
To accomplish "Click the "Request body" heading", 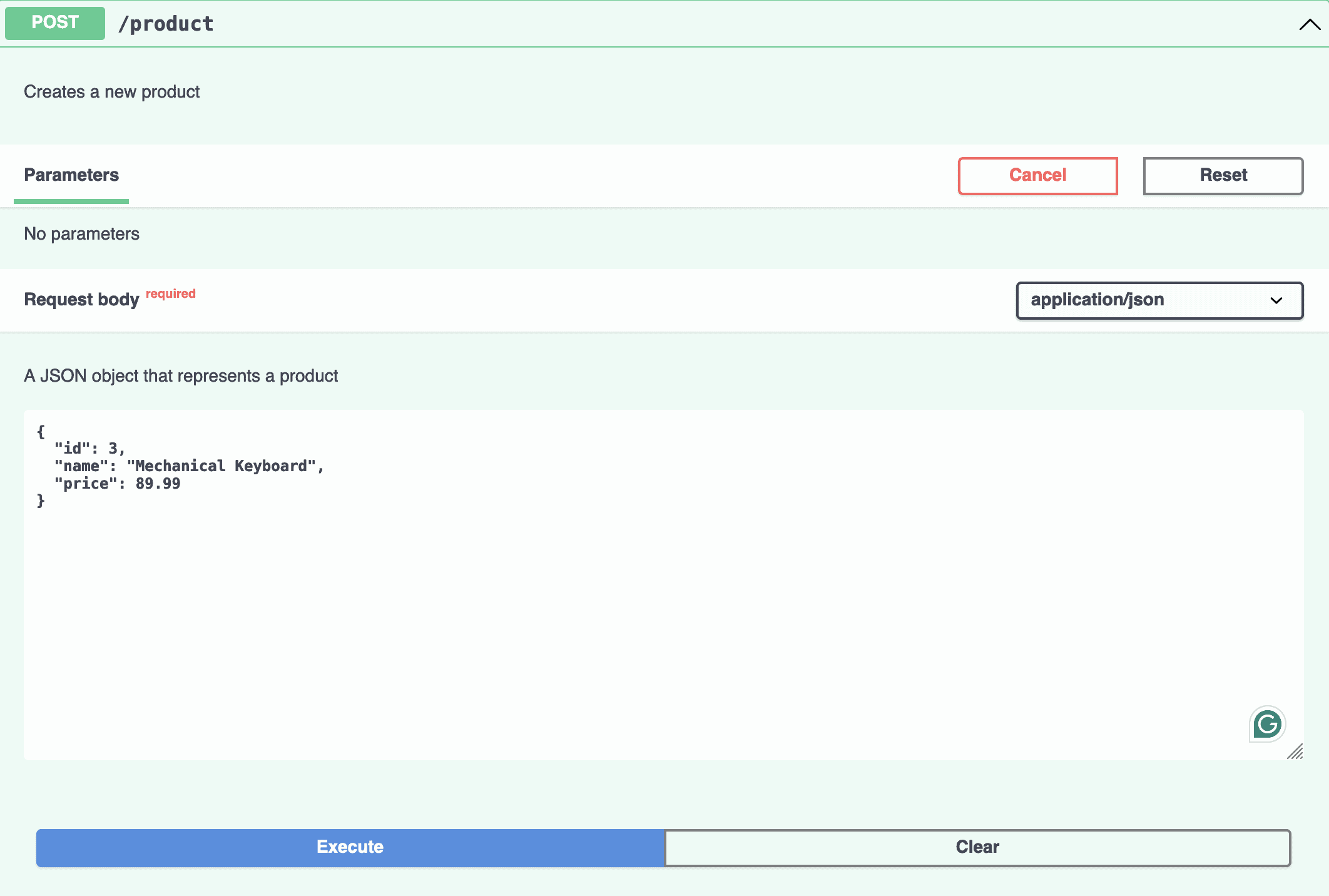I will (x=81, y=300).
